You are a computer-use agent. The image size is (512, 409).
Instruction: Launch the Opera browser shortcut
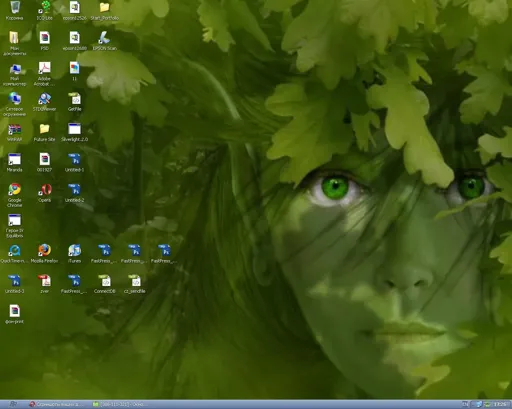click(45, 193)
